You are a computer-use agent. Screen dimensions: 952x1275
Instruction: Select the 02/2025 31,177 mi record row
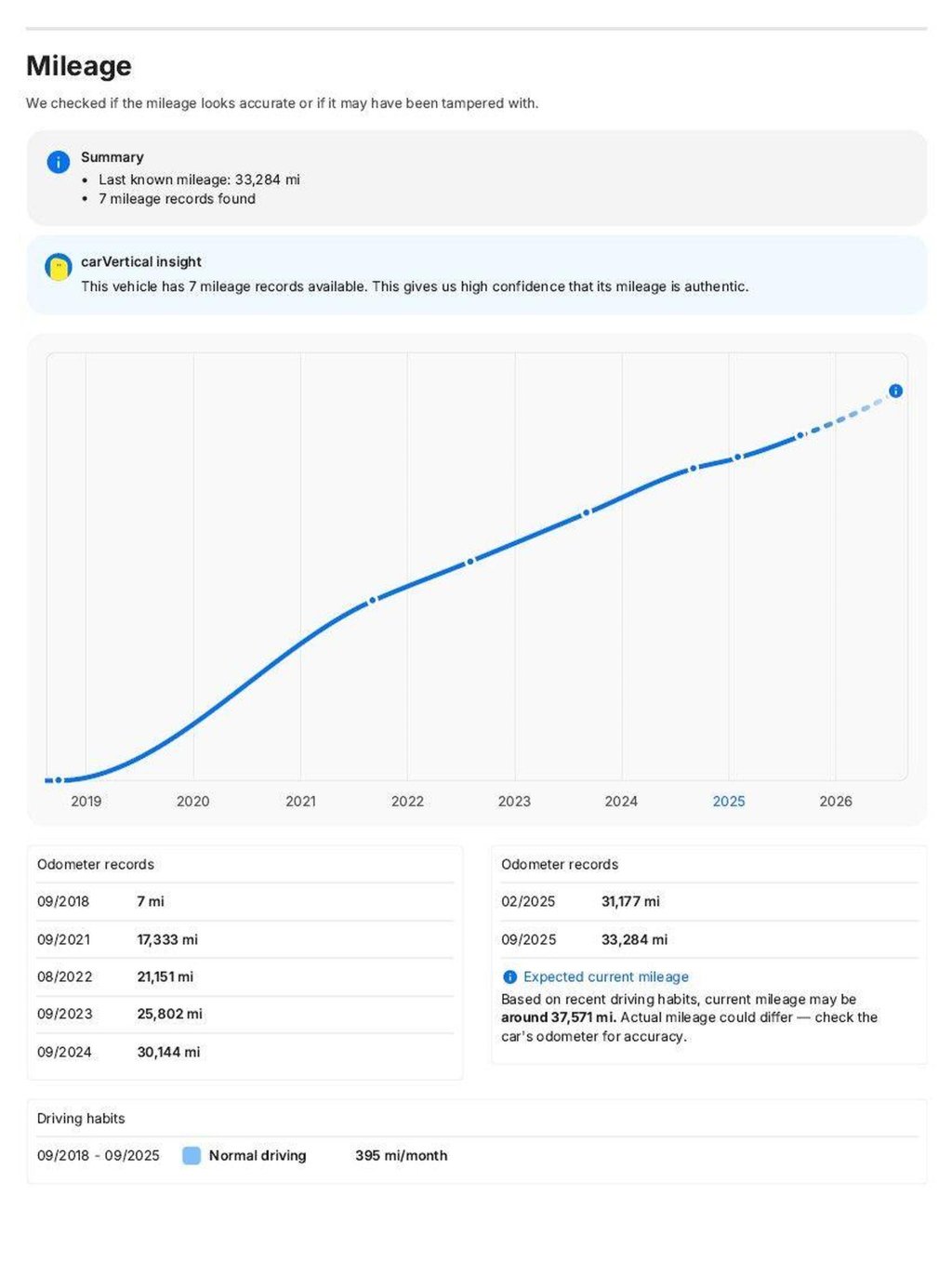tap(709, 902)
